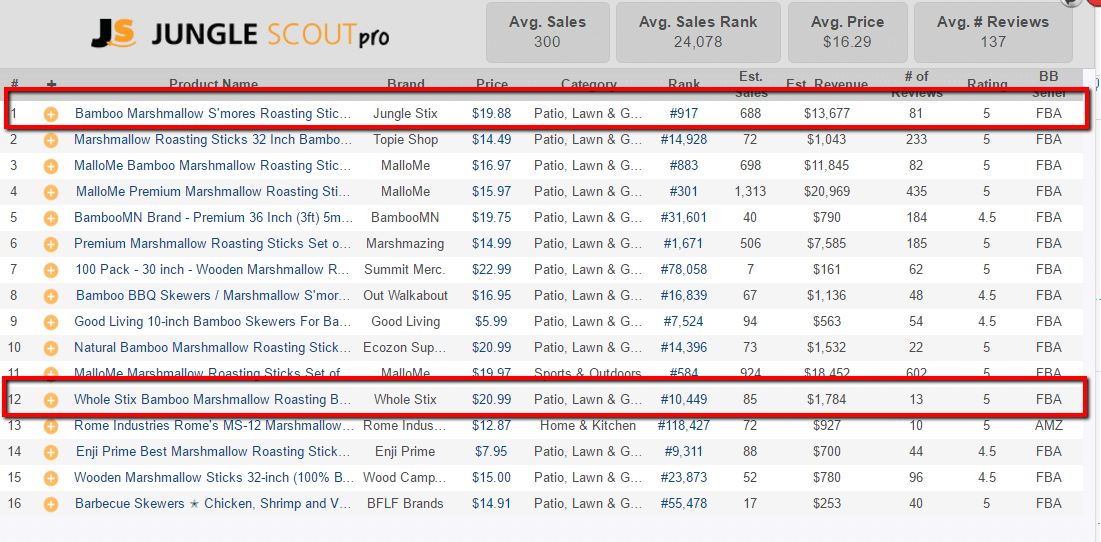
Task: Open Wooden Marshmallow Sticks 32-inch link
Action: 213,478
